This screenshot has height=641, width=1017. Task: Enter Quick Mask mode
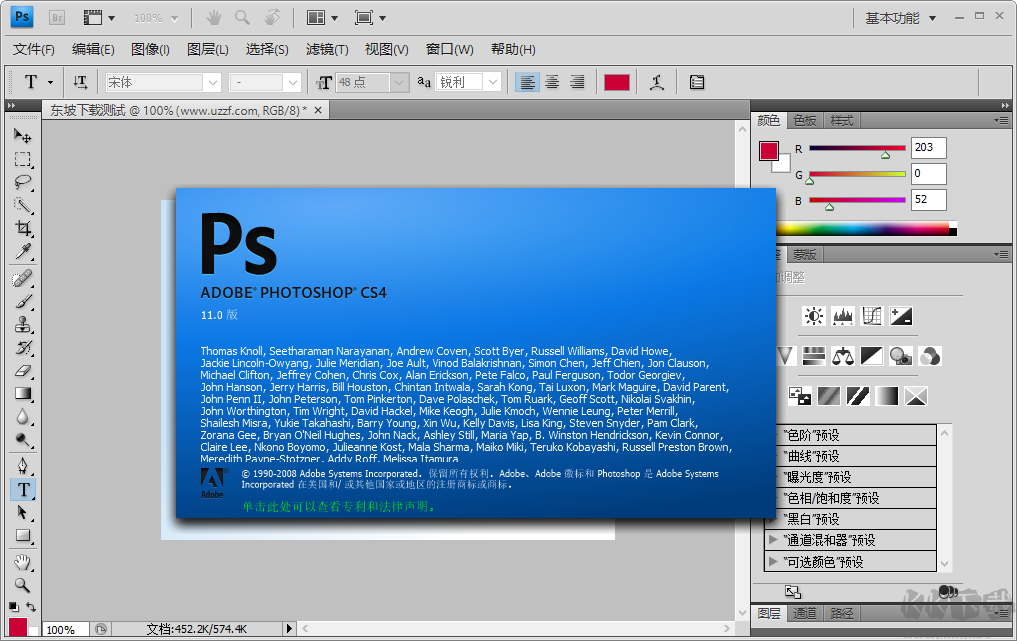click(x=22, y=638)
